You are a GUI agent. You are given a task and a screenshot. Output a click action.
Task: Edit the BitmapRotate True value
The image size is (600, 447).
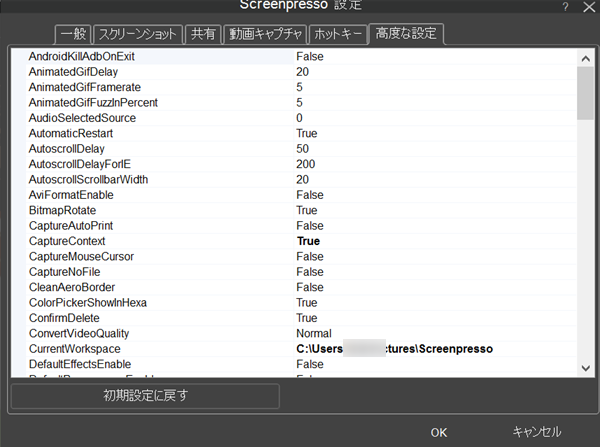307,210
